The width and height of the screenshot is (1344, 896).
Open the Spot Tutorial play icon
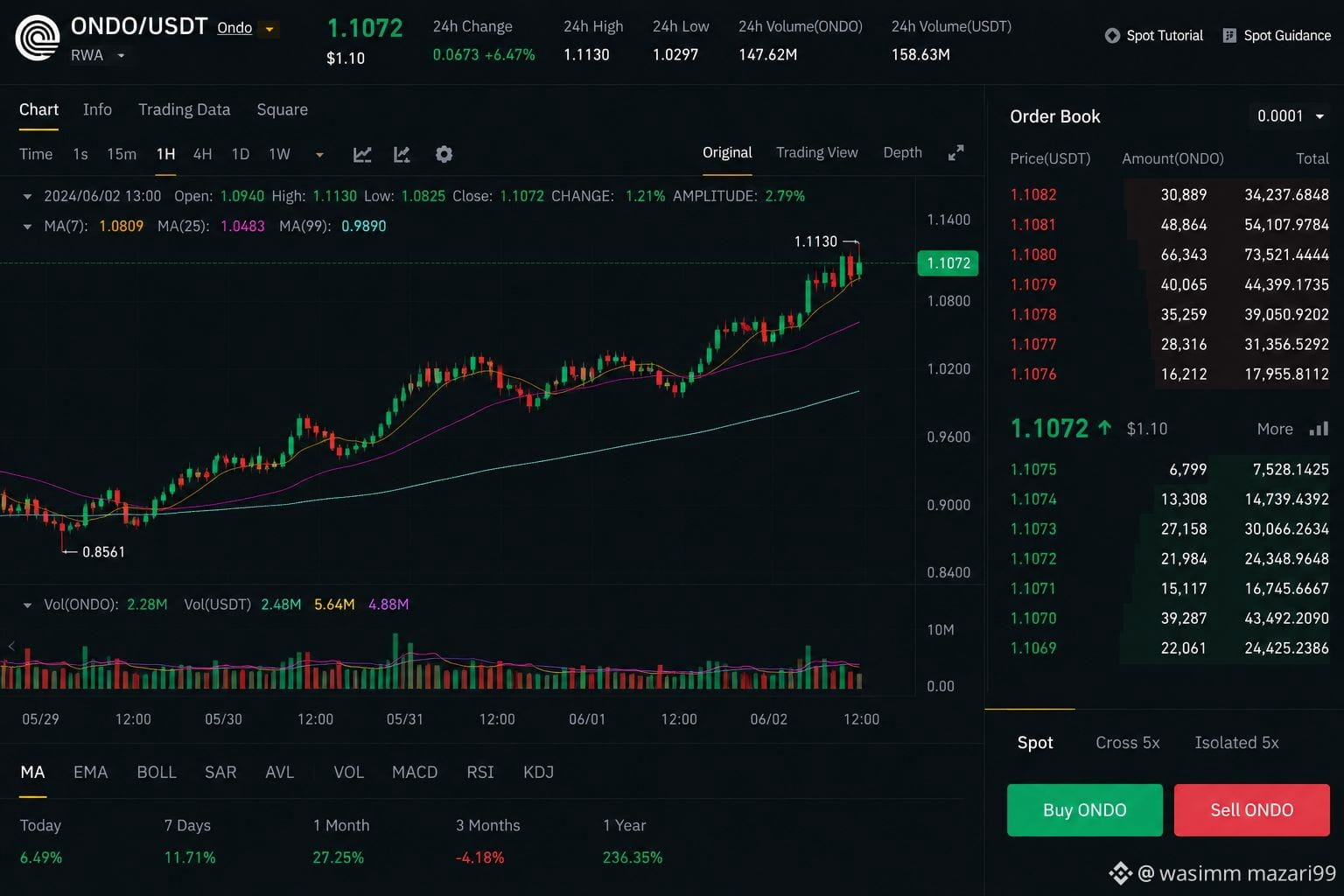1112,36
